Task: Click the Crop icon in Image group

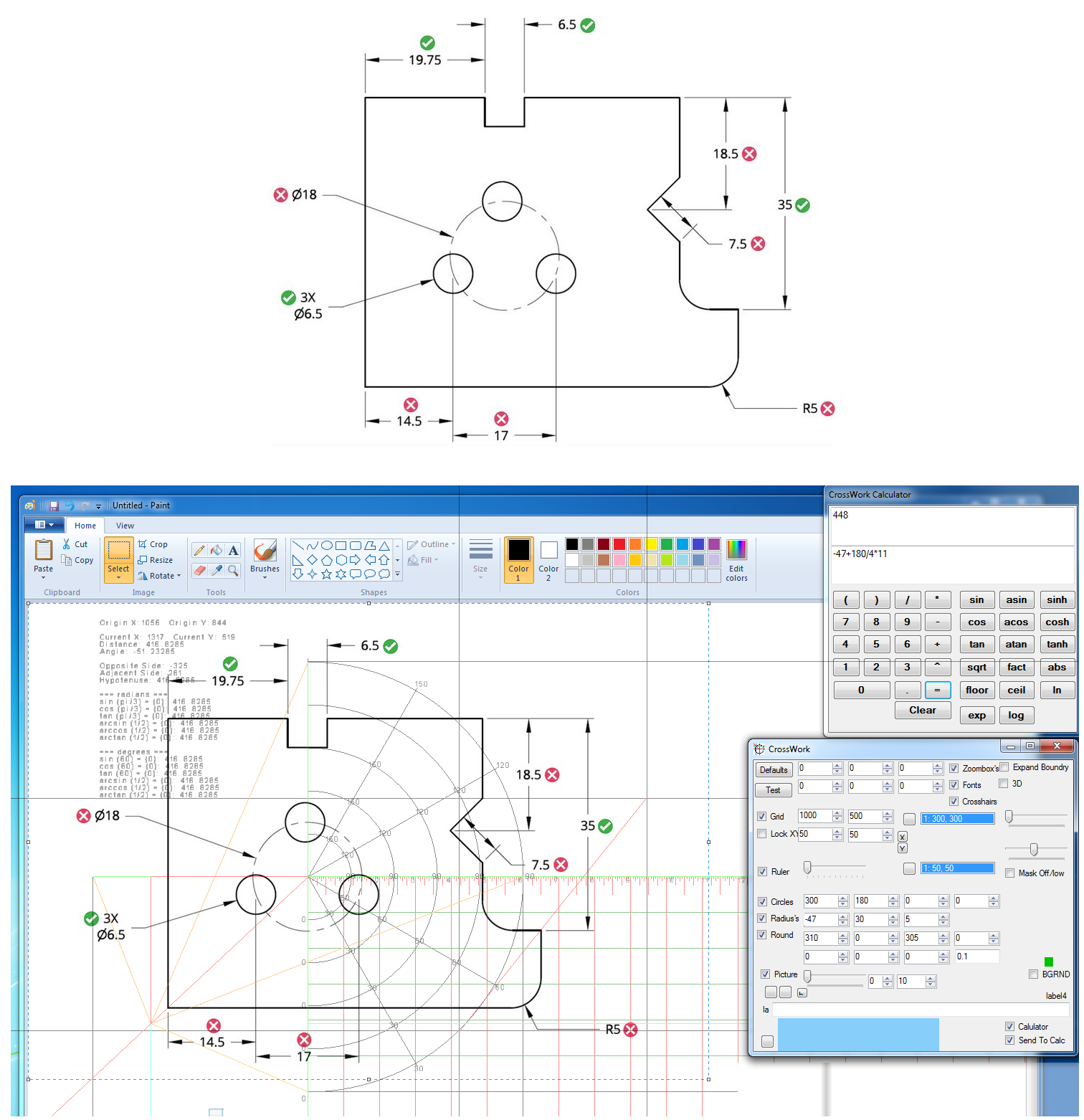Action: (x=143, y=544)
